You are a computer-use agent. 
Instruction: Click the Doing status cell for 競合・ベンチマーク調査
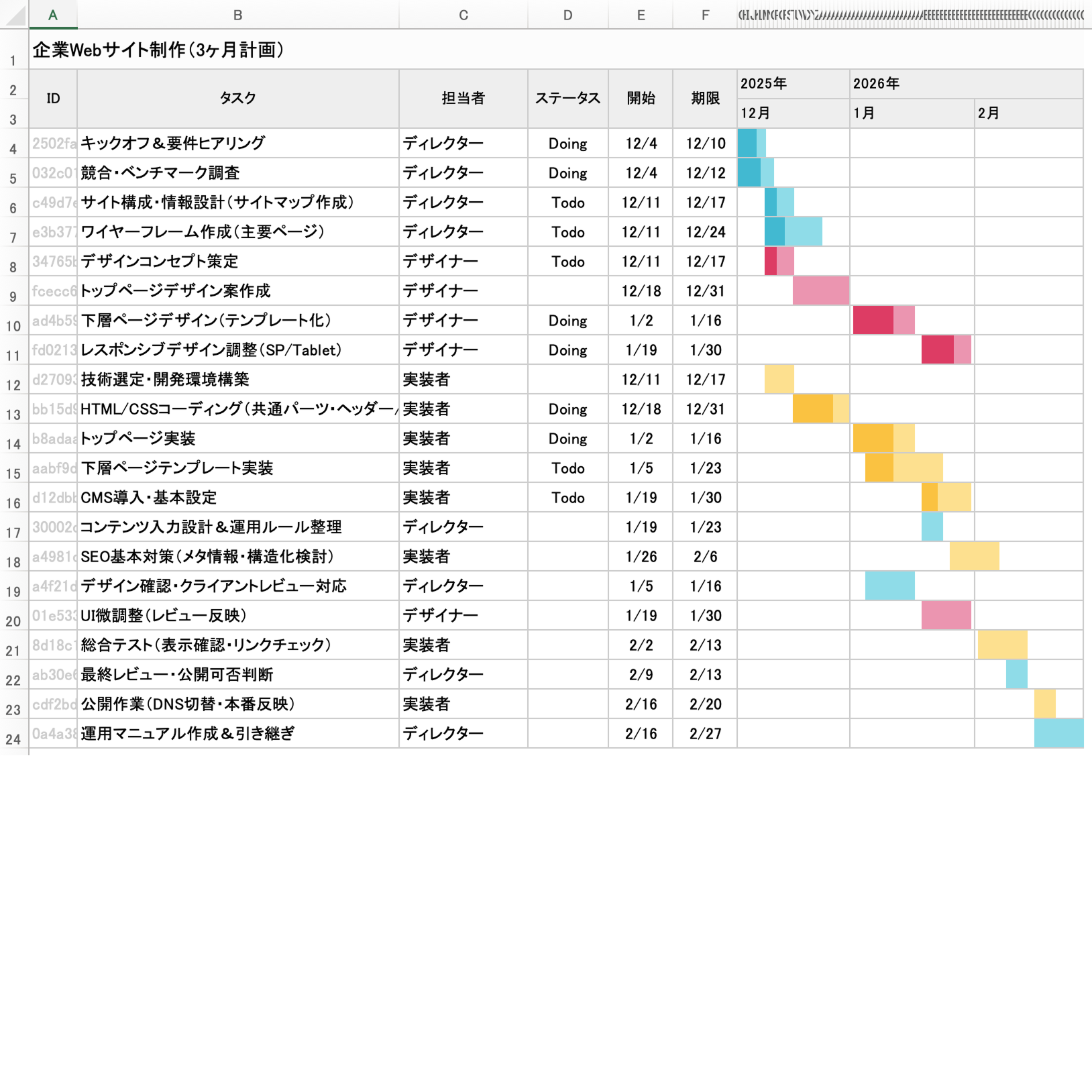click(x=567, y=172)
